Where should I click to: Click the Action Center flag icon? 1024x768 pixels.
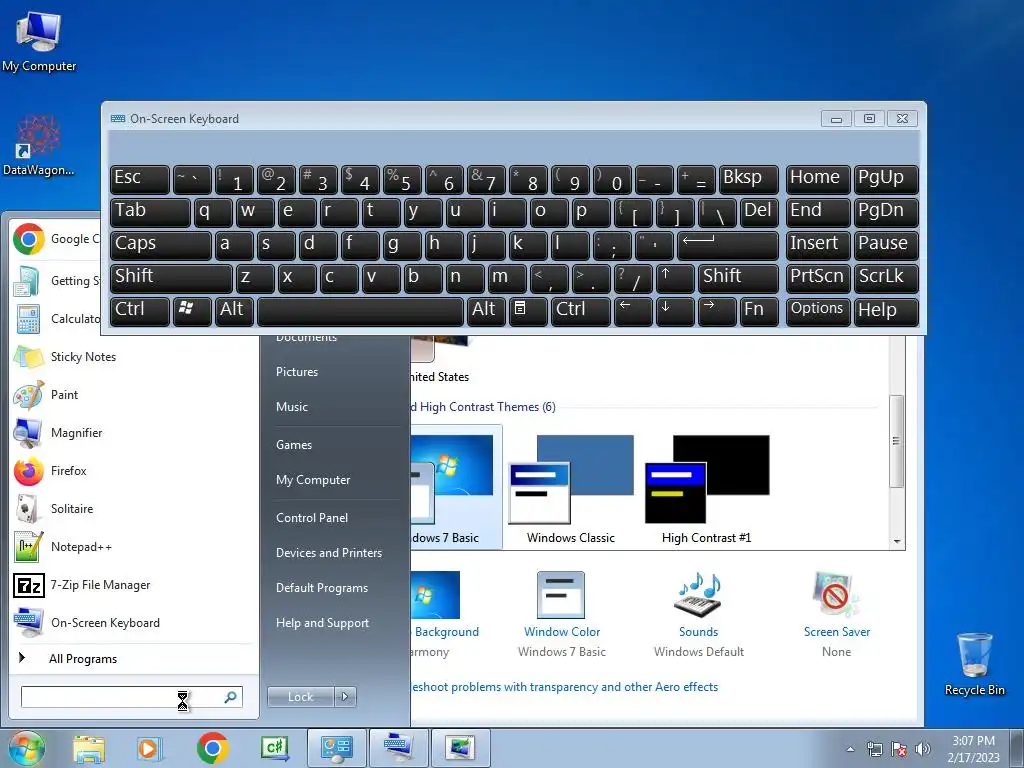899,749
